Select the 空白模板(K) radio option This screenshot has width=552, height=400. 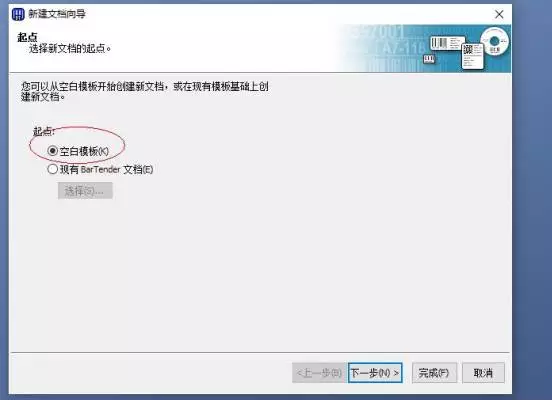click(x=78, y=151)
